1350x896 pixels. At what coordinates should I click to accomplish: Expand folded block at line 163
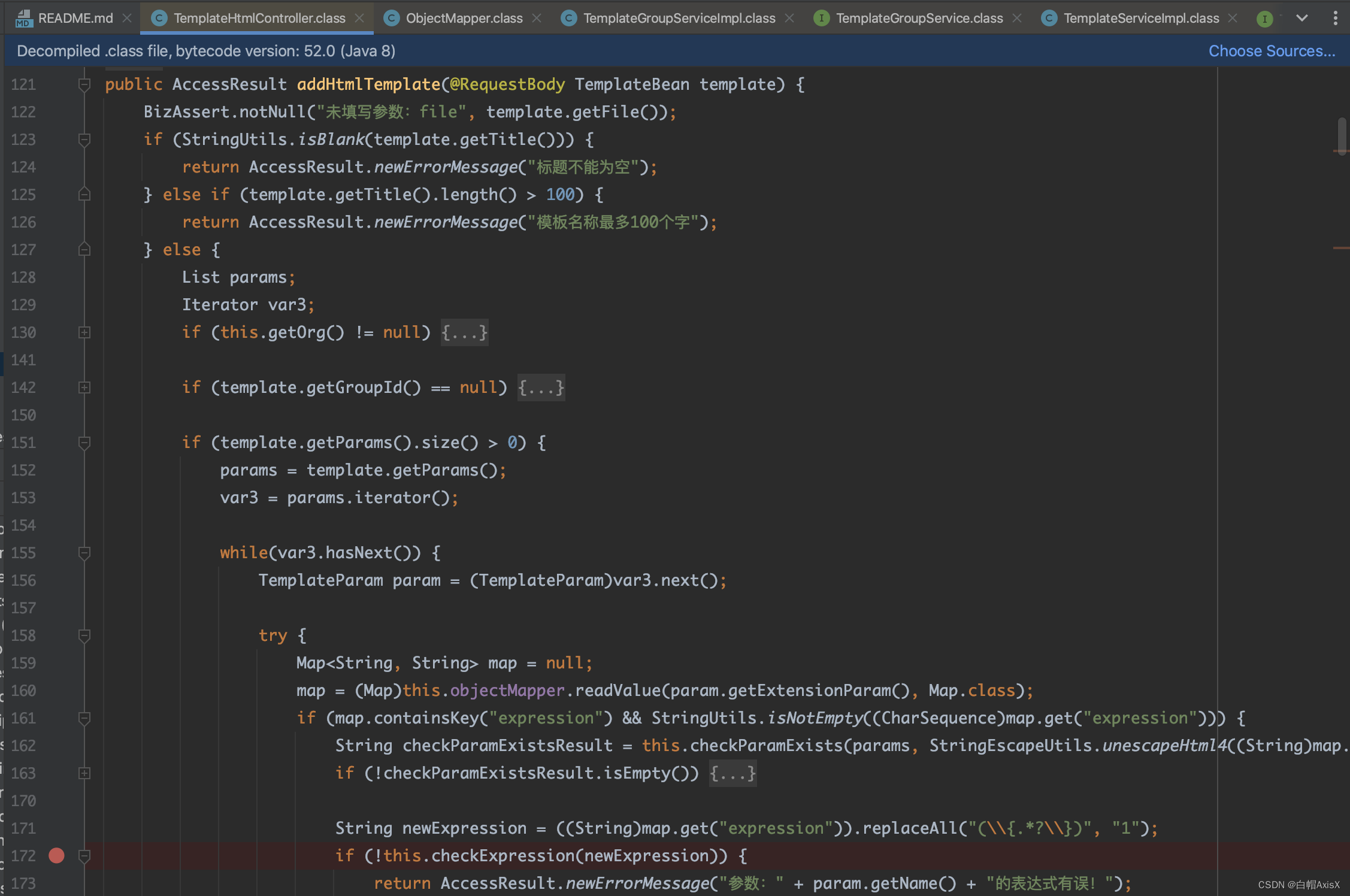(84, 773)
